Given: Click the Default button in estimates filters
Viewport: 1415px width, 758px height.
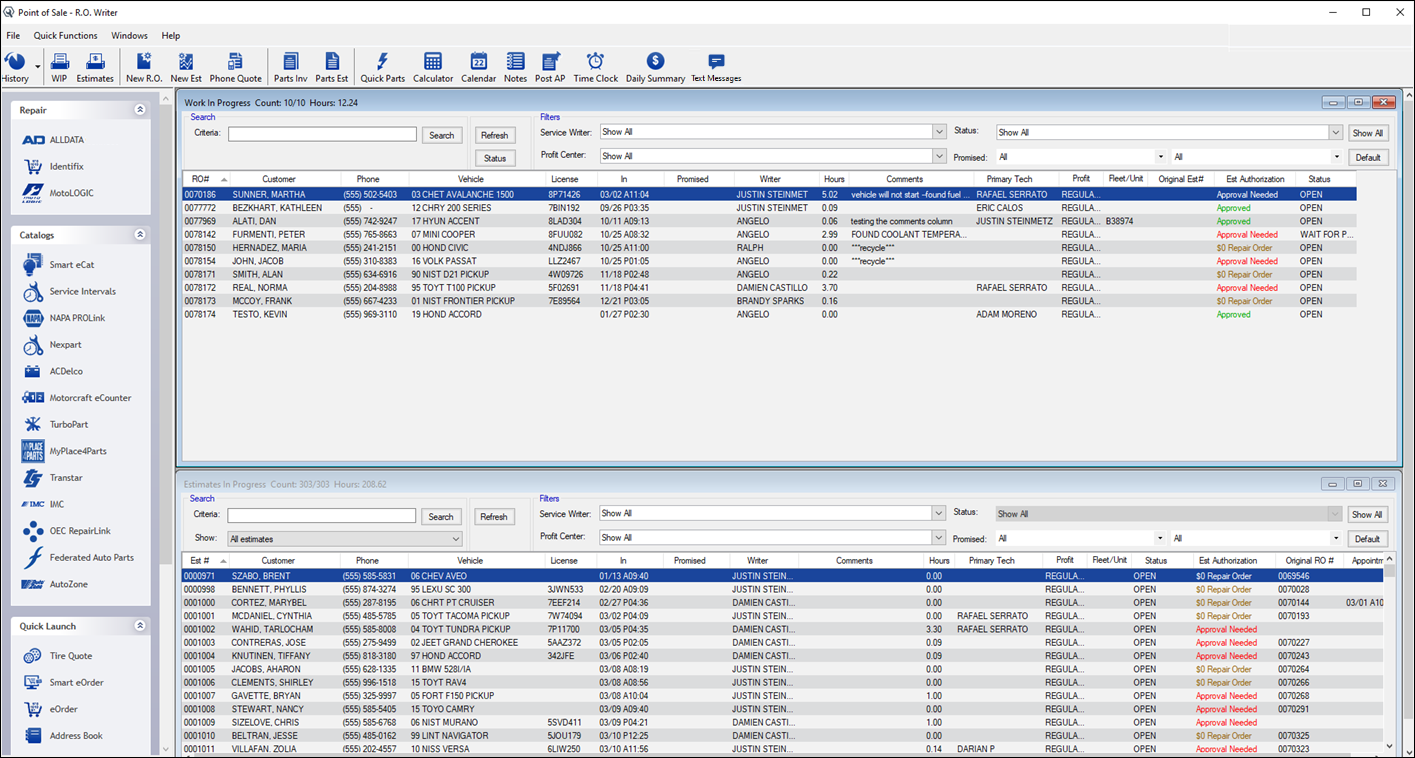Looking at the screenshot, I should point(1368,539).
